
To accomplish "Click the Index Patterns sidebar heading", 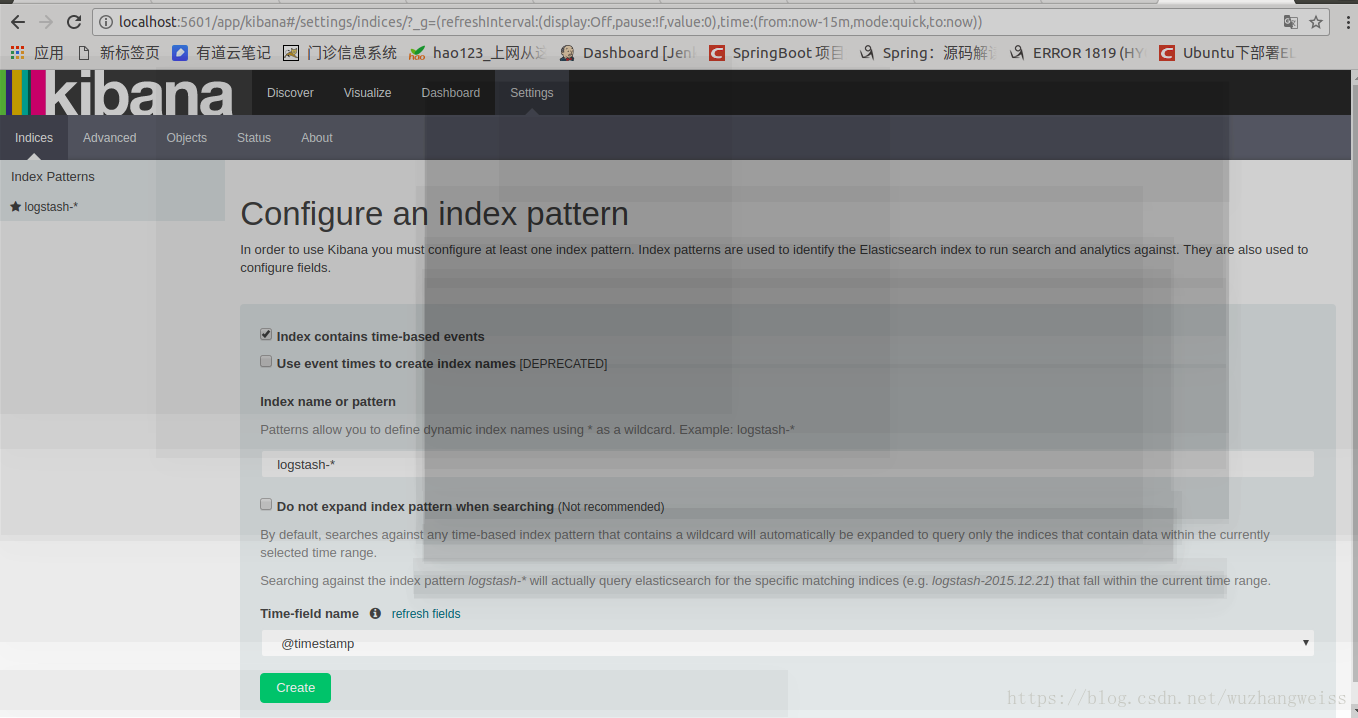I will tap(53, 176).
